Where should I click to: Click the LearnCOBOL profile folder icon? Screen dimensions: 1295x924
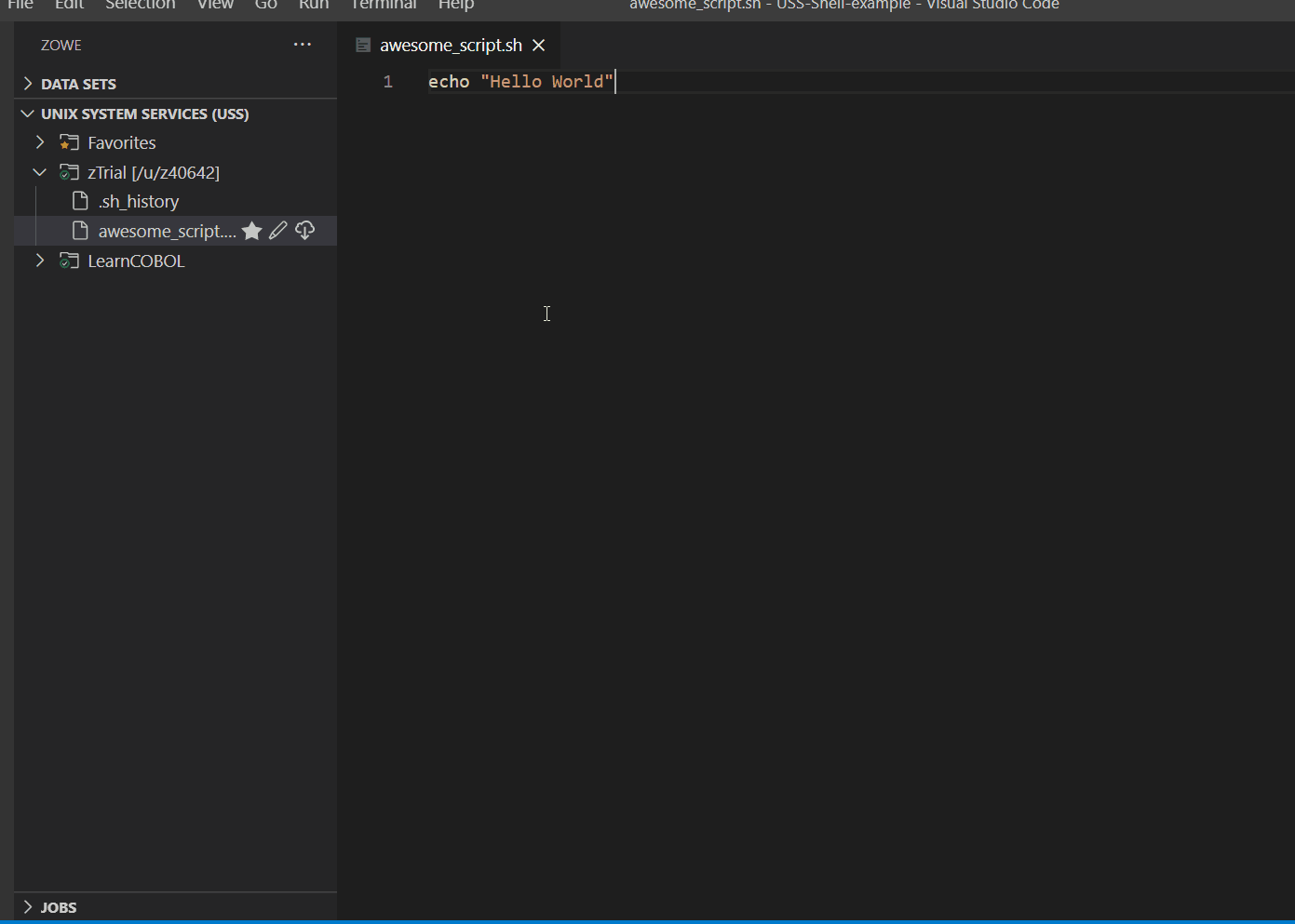pos(69,261)
